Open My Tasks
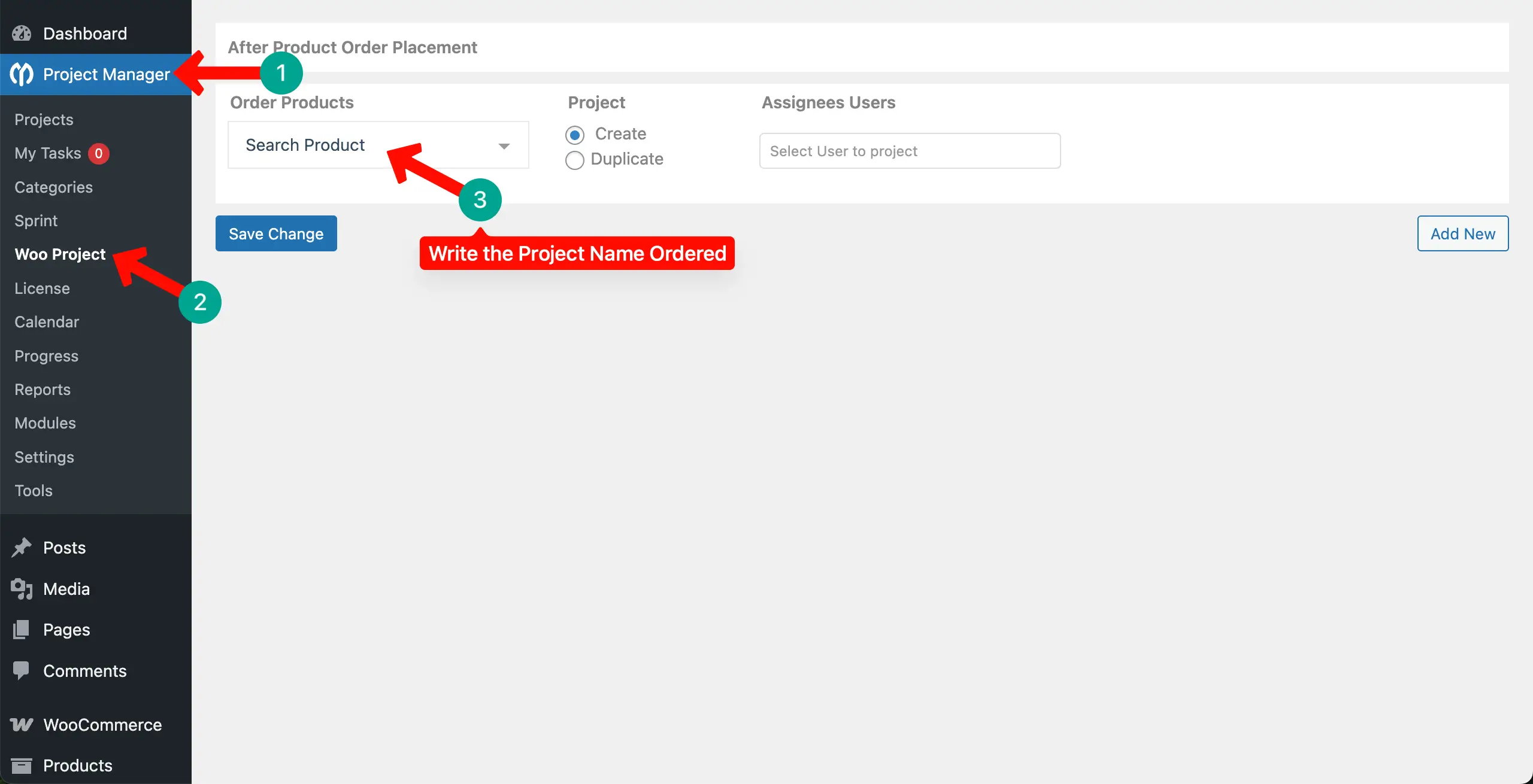 (48, 153)
